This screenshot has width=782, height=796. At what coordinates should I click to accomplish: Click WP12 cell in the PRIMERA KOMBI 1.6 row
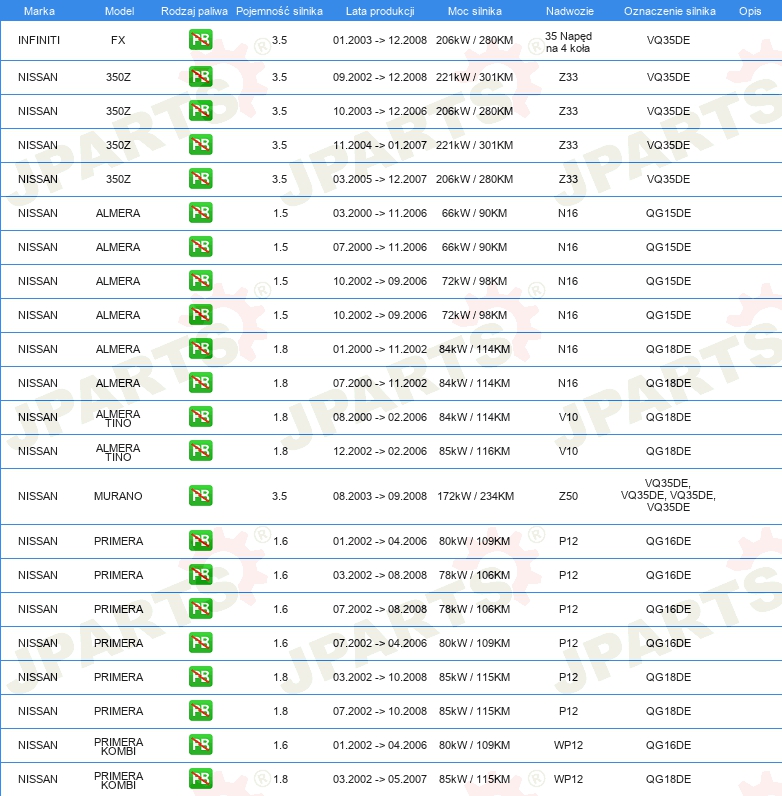click(x=568, y=745)
